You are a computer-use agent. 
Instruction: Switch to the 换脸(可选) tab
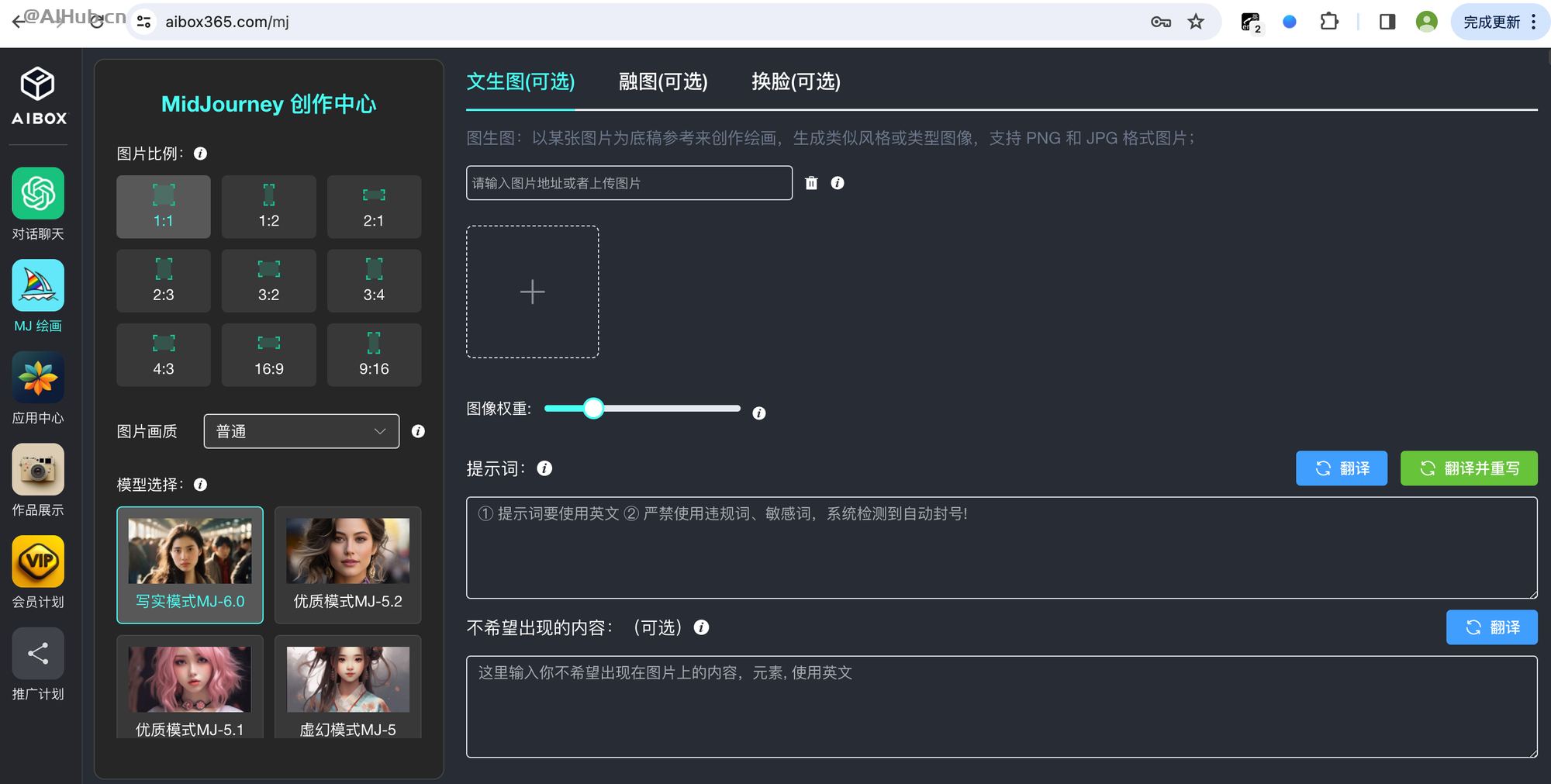(796, 81)
